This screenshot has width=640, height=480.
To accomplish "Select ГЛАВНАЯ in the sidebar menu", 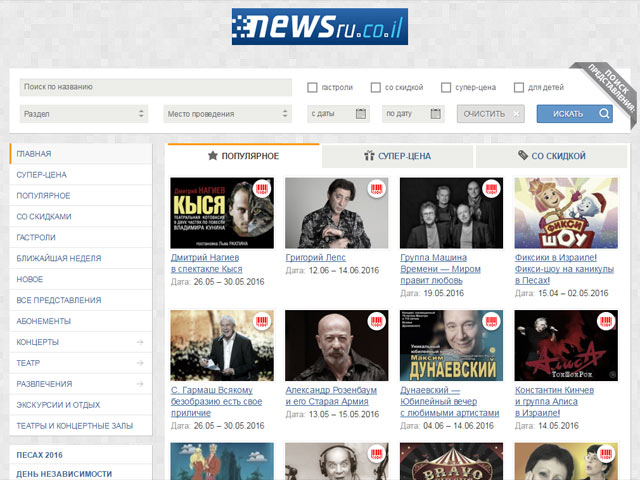I will coord(81,154).
